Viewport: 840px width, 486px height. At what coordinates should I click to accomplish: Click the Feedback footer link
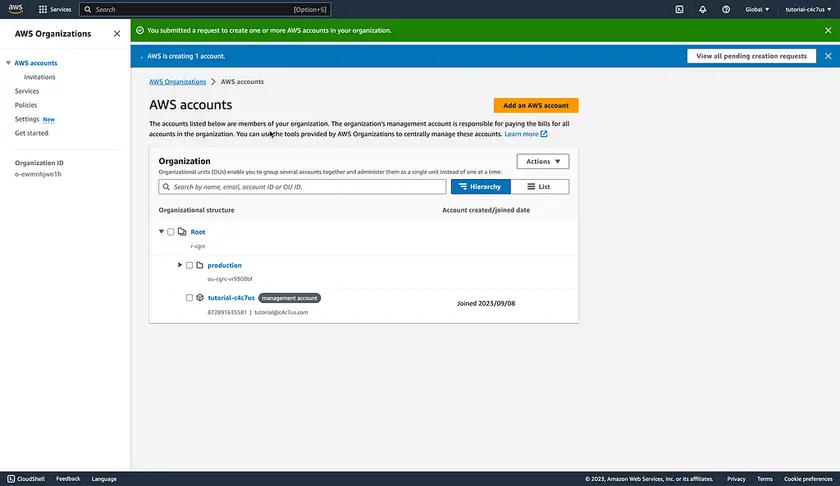(68, 478)
